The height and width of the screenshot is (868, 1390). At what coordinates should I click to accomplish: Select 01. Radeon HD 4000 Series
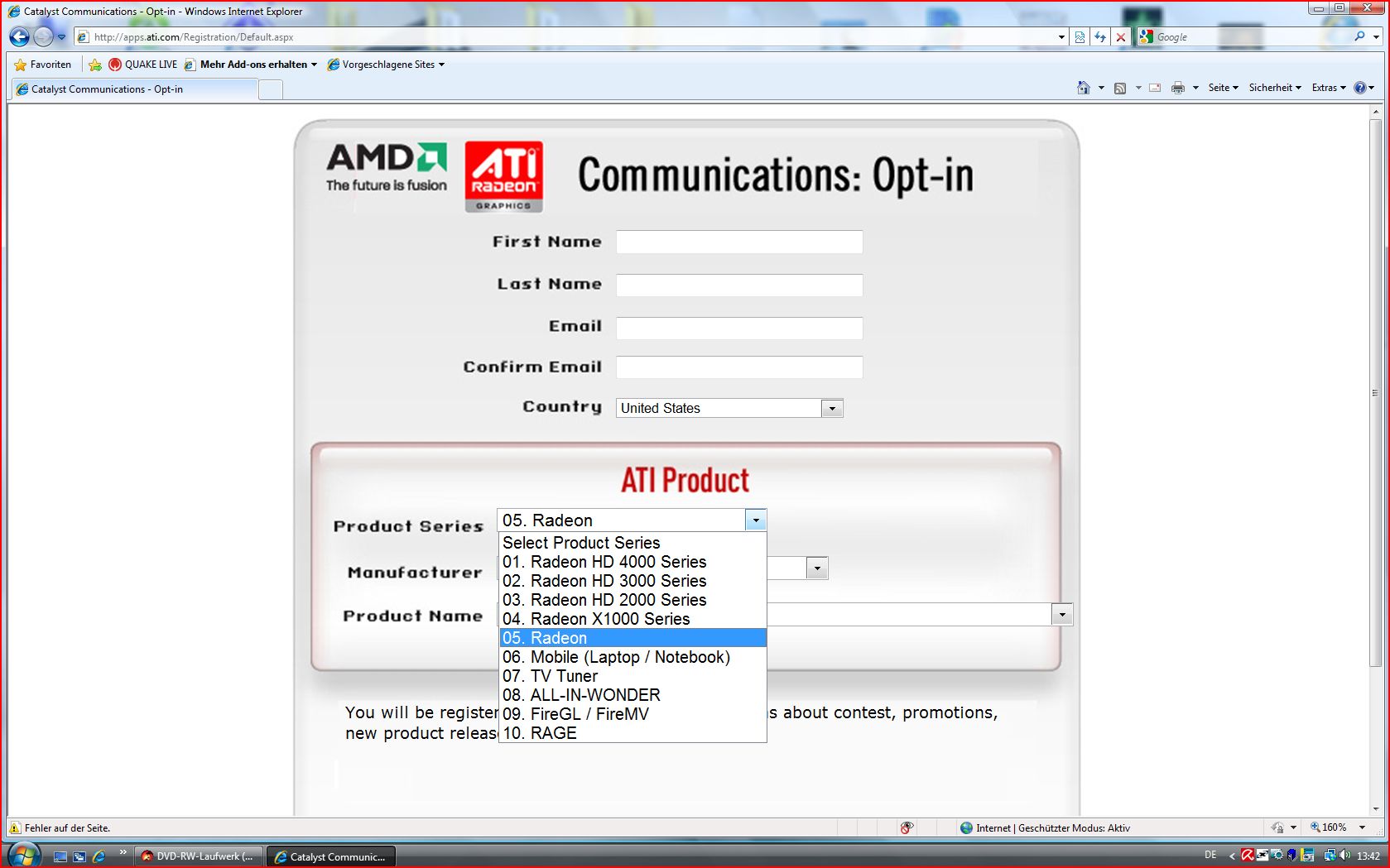pos(632,562)
